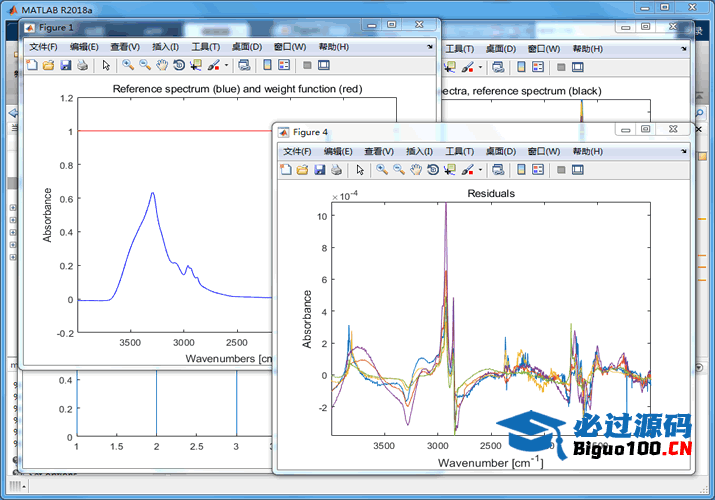This screenshot has width=715, height=500.
Task: Activate Zoom Out tool in Figure 1
Action: pyautogui.click(x=145, y=65)
